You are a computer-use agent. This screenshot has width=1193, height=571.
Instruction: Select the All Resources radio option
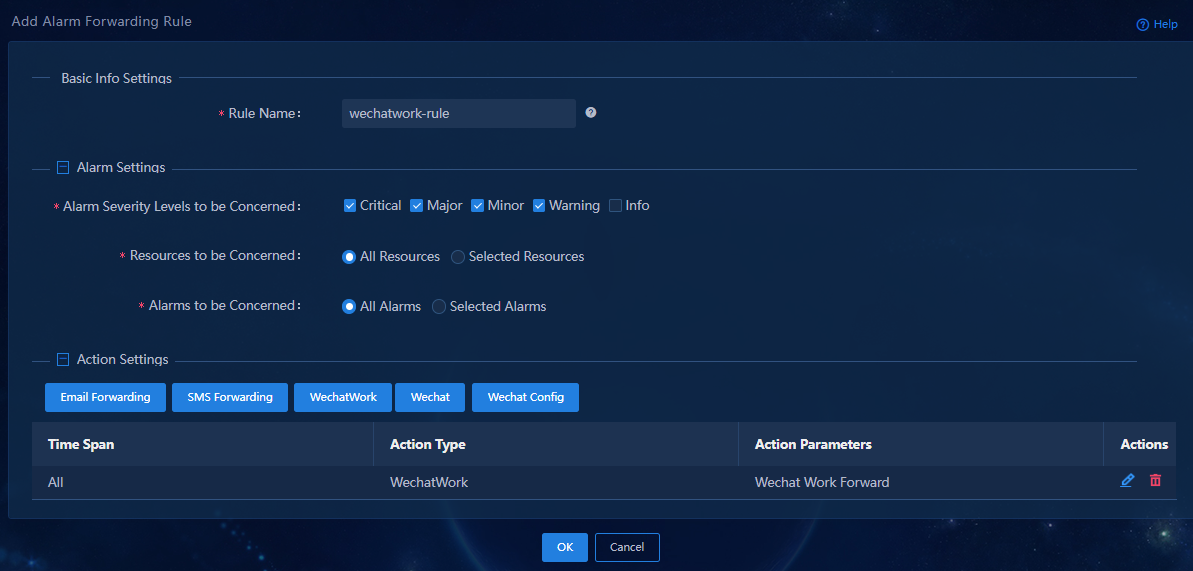pos(349,257)
